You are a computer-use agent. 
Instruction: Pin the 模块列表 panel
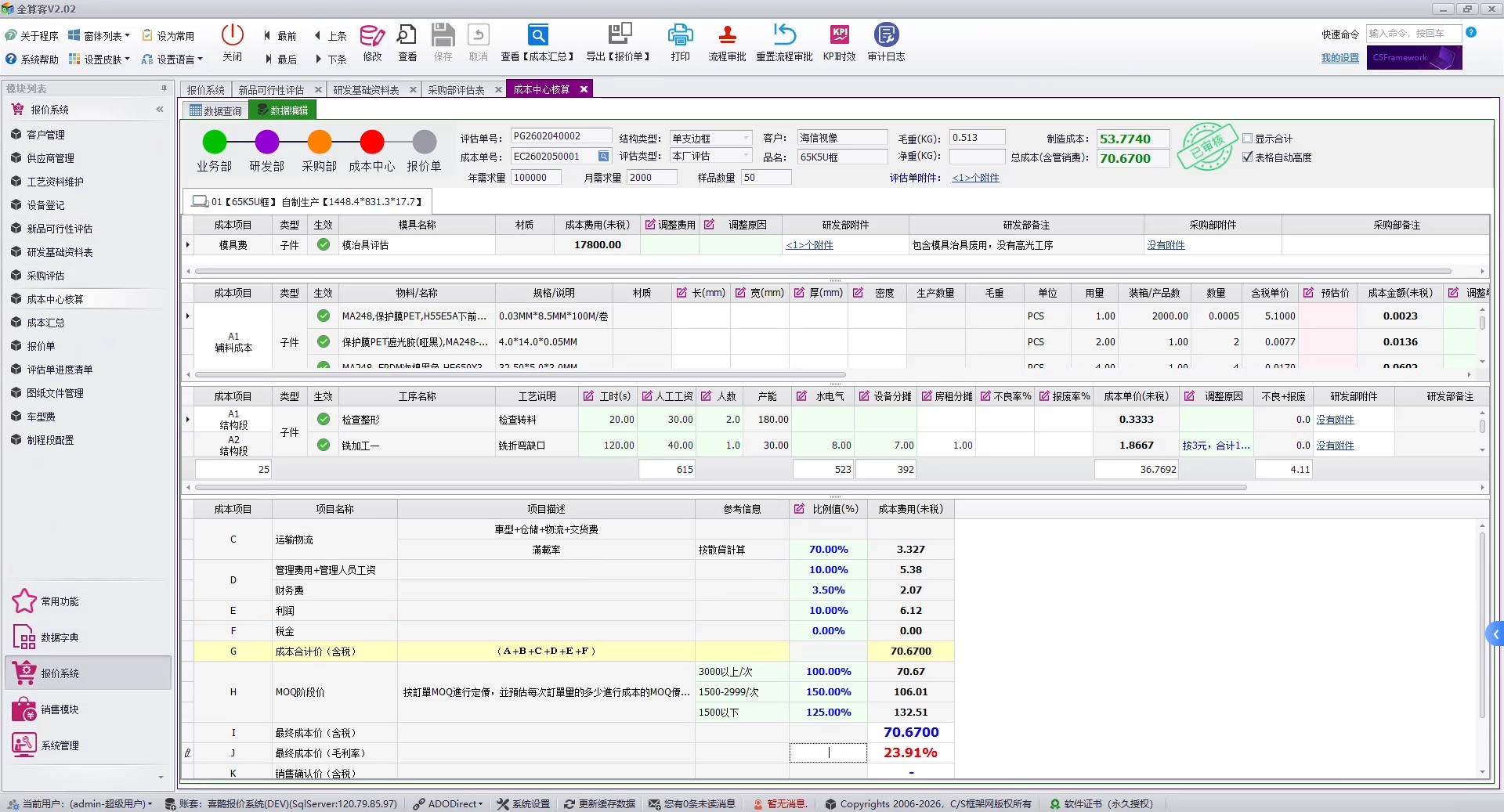164,88
